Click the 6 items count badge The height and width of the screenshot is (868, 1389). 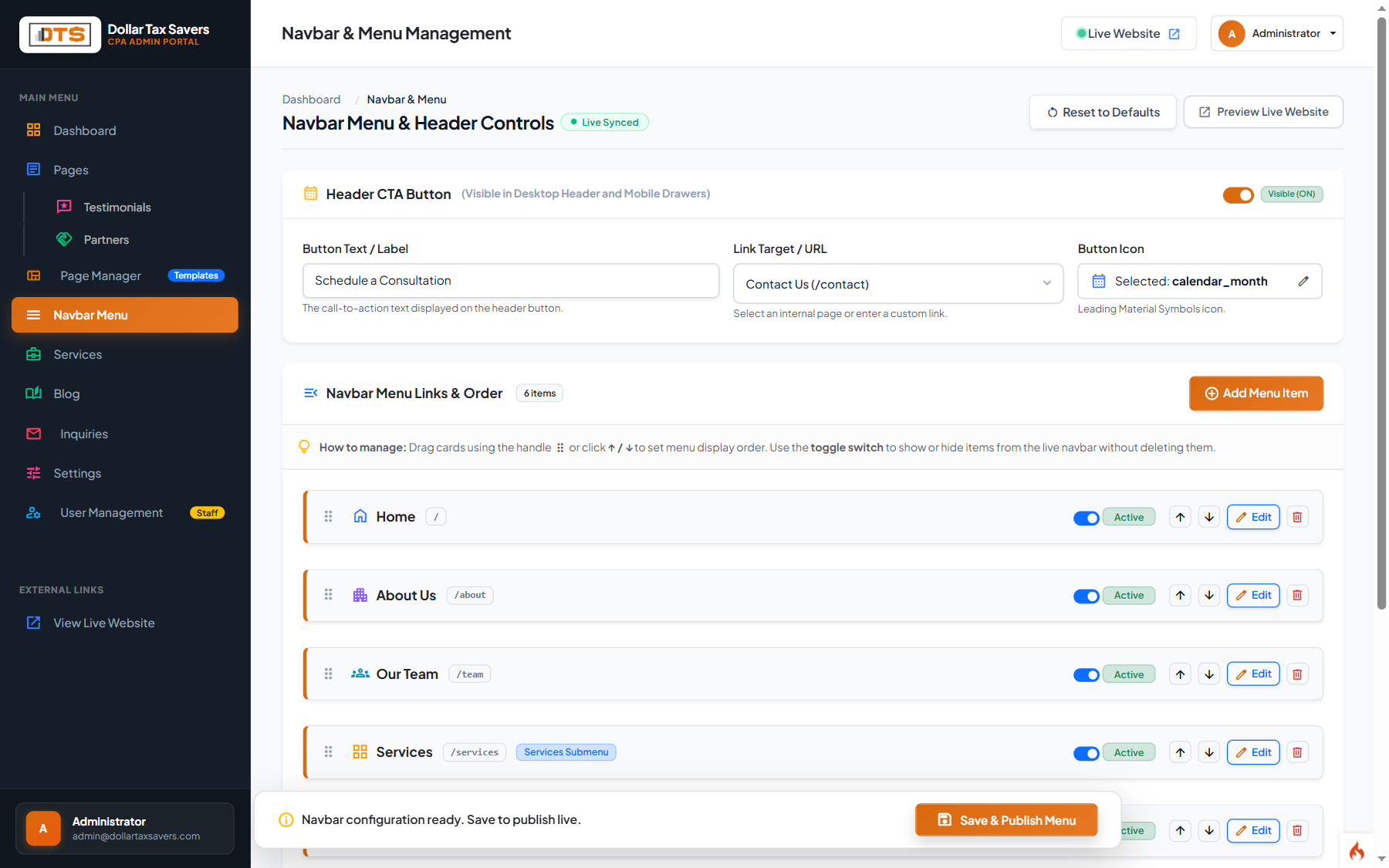(x=539, y=393)
